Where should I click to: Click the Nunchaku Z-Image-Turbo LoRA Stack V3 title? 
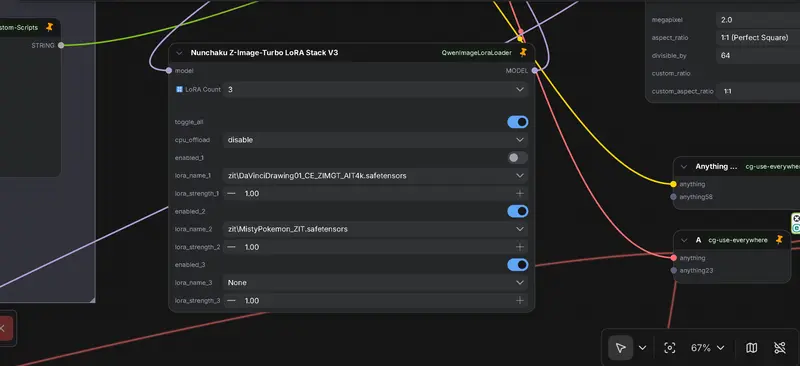click(x=264, y=53)
